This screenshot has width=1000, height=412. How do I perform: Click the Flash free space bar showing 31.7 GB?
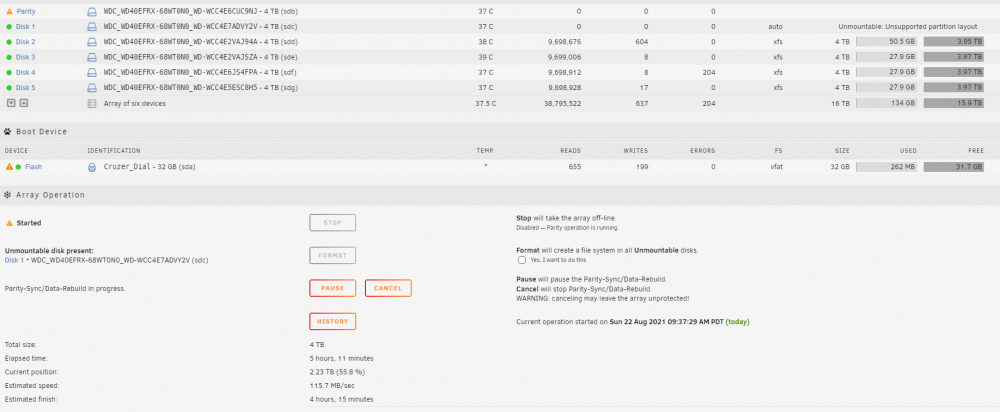tap(954, 167)
